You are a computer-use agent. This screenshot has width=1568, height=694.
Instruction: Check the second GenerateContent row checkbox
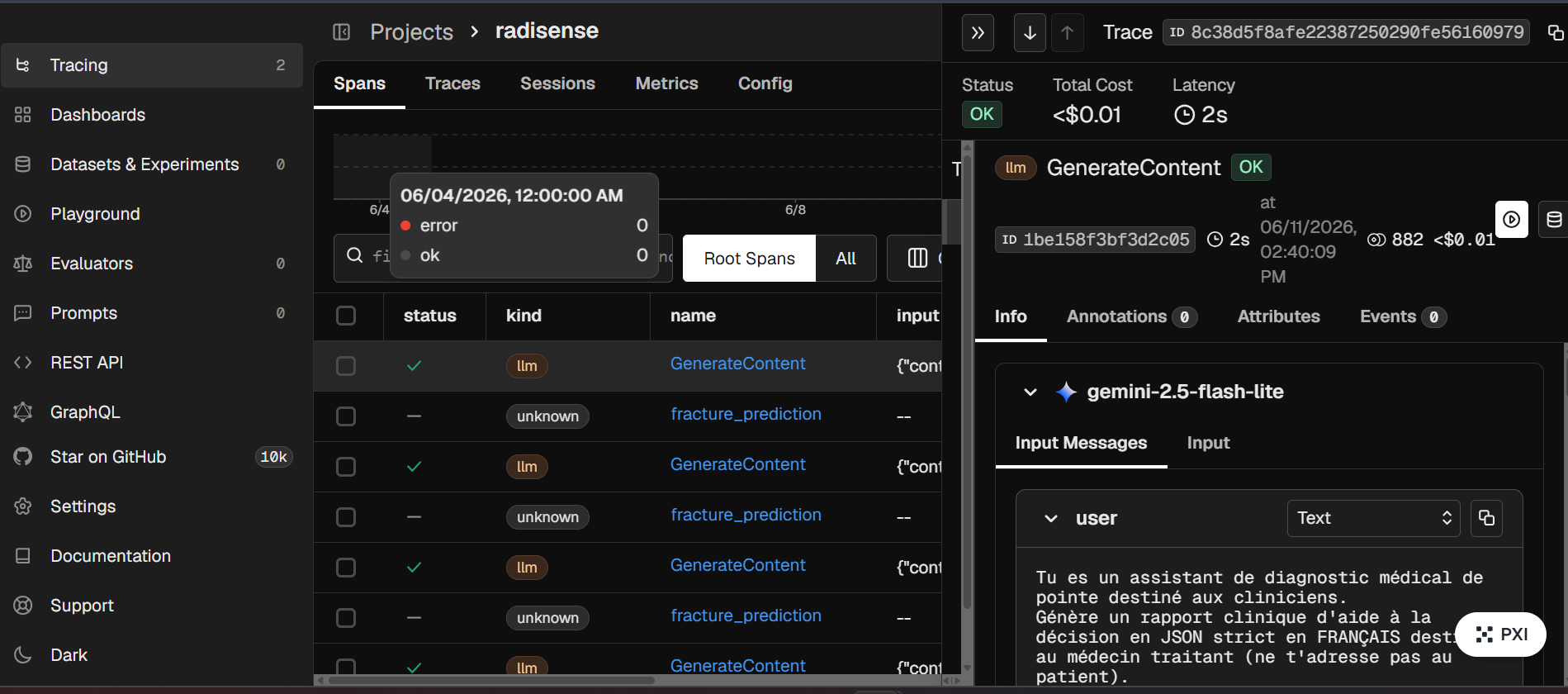346,467
